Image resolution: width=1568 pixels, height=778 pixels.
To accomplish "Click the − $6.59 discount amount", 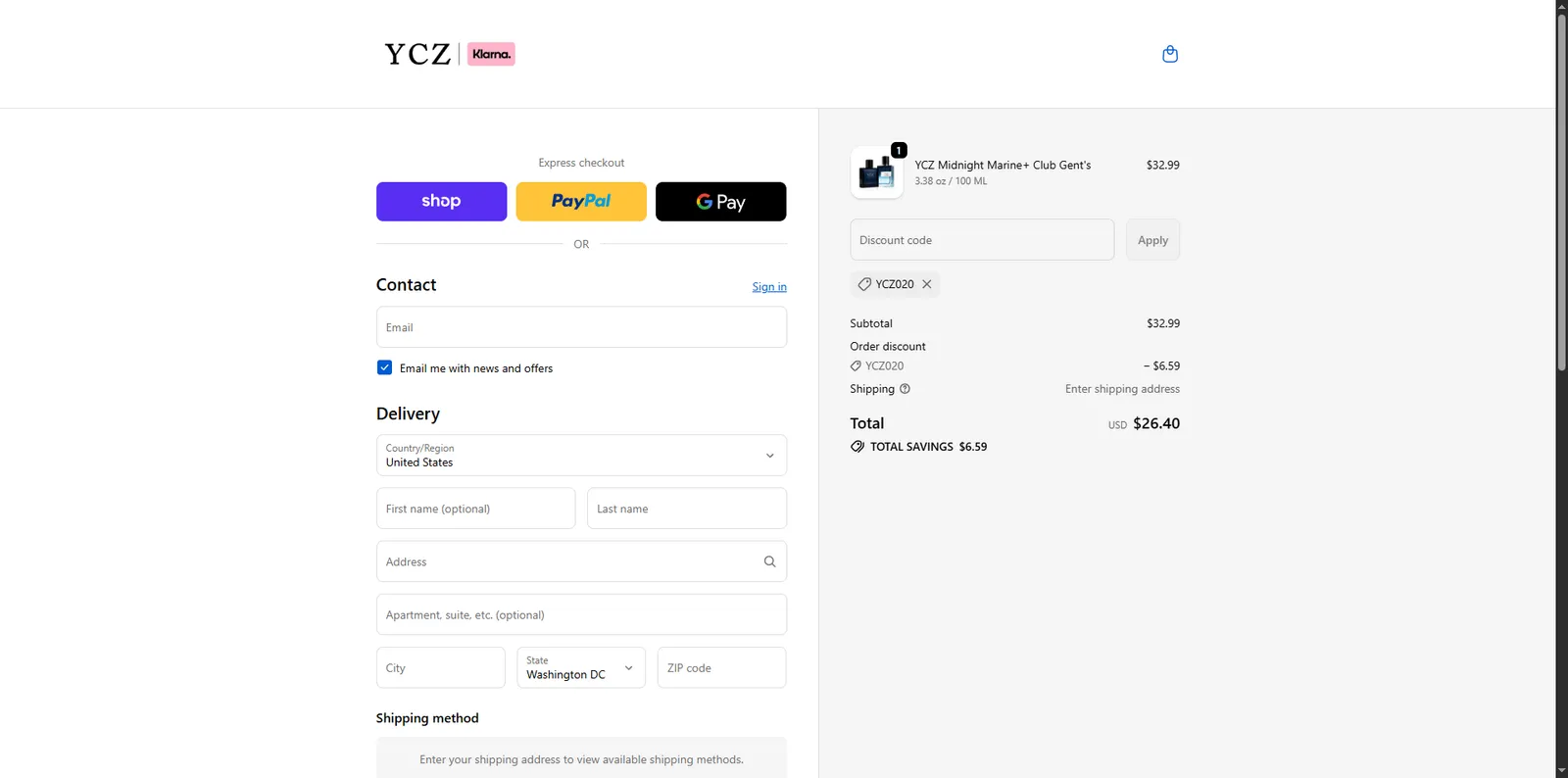I will tap(1161, 366).
